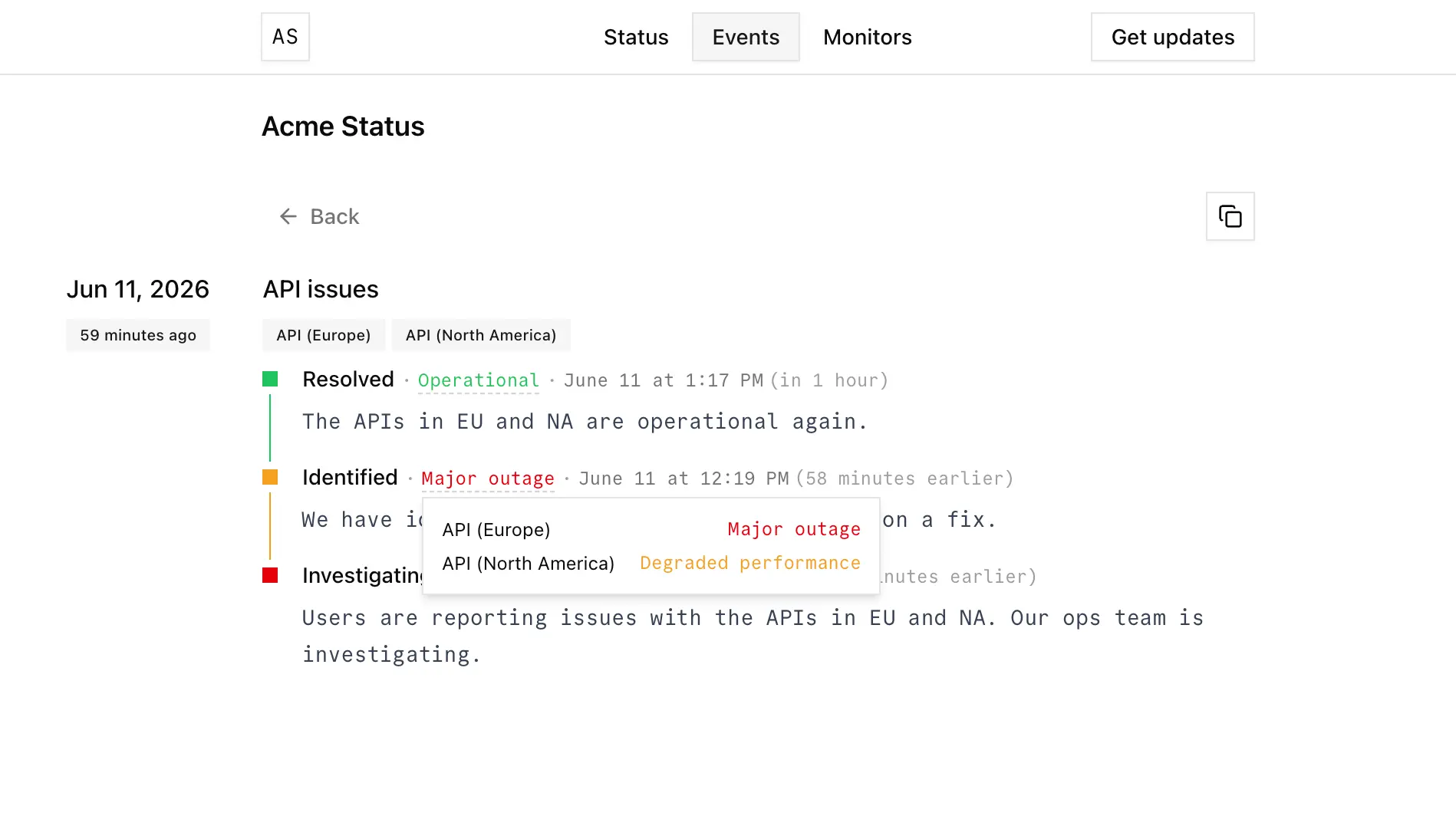Click the Investigating update title
This screenshot has height=819, width=1456.
[x=362, y=575]
